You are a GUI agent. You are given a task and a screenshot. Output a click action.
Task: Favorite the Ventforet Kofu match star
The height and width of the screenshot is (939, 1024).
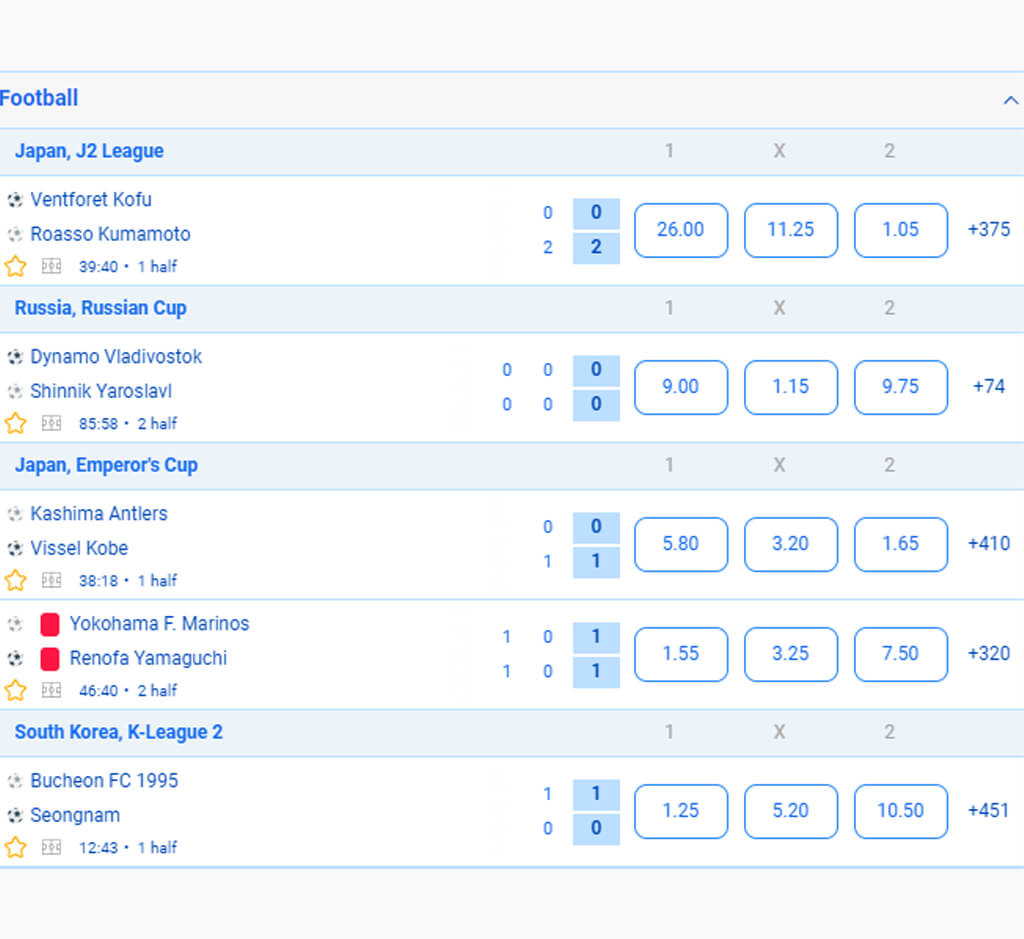click(15, 266)
